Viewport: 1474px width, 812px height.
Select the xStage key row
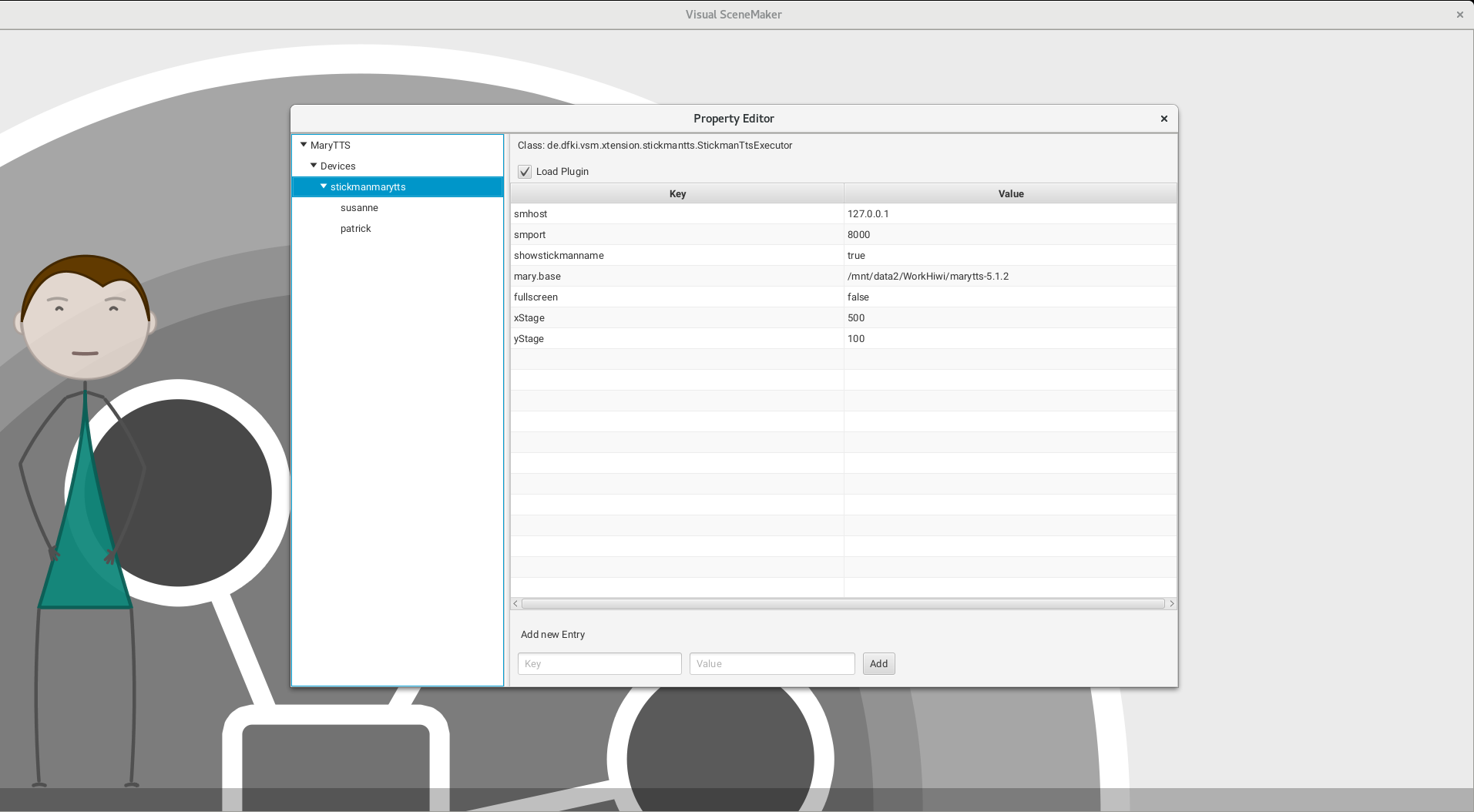pyautogui.click(x=529, y=318)
